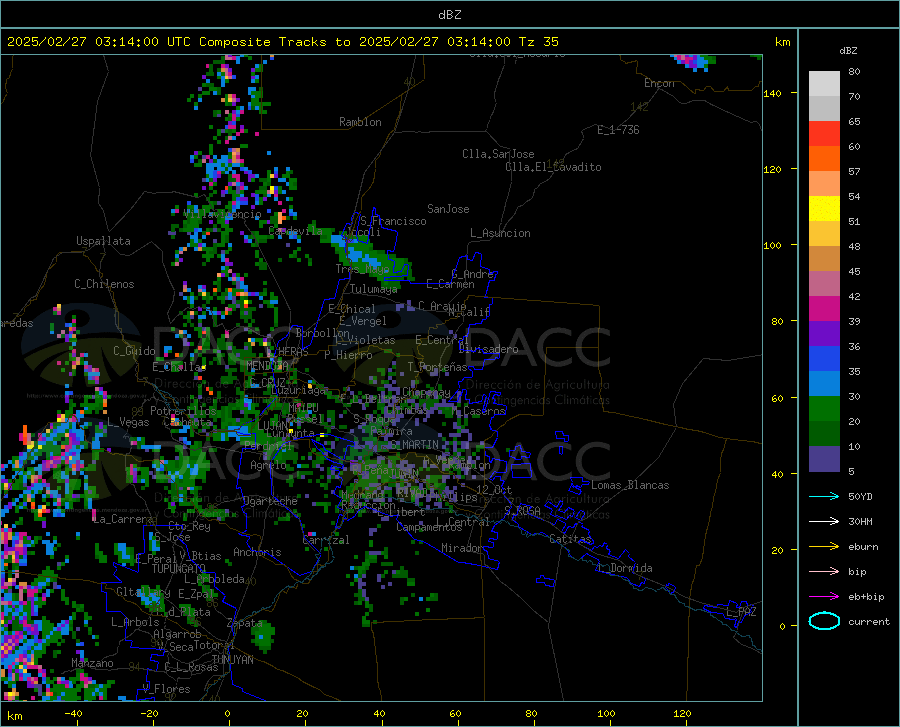
Task: Select the Zapata map label
Action: click(x=245, y=623)
